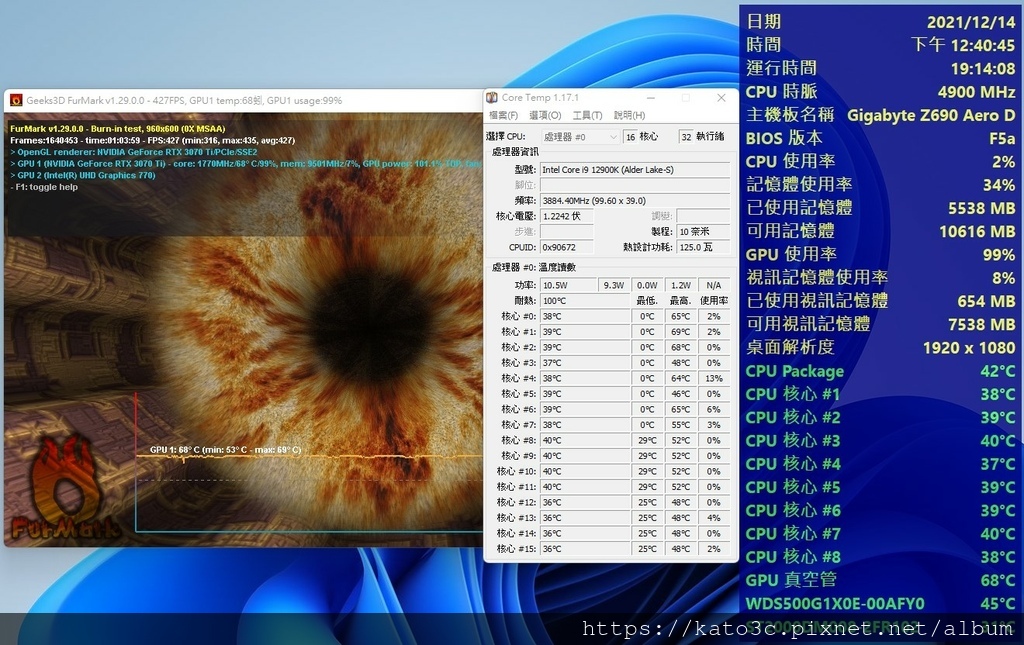The image size is (1024, 645).
Task: Click the CPU 時脈 value 4900 MHz
Action: point(976,92)
